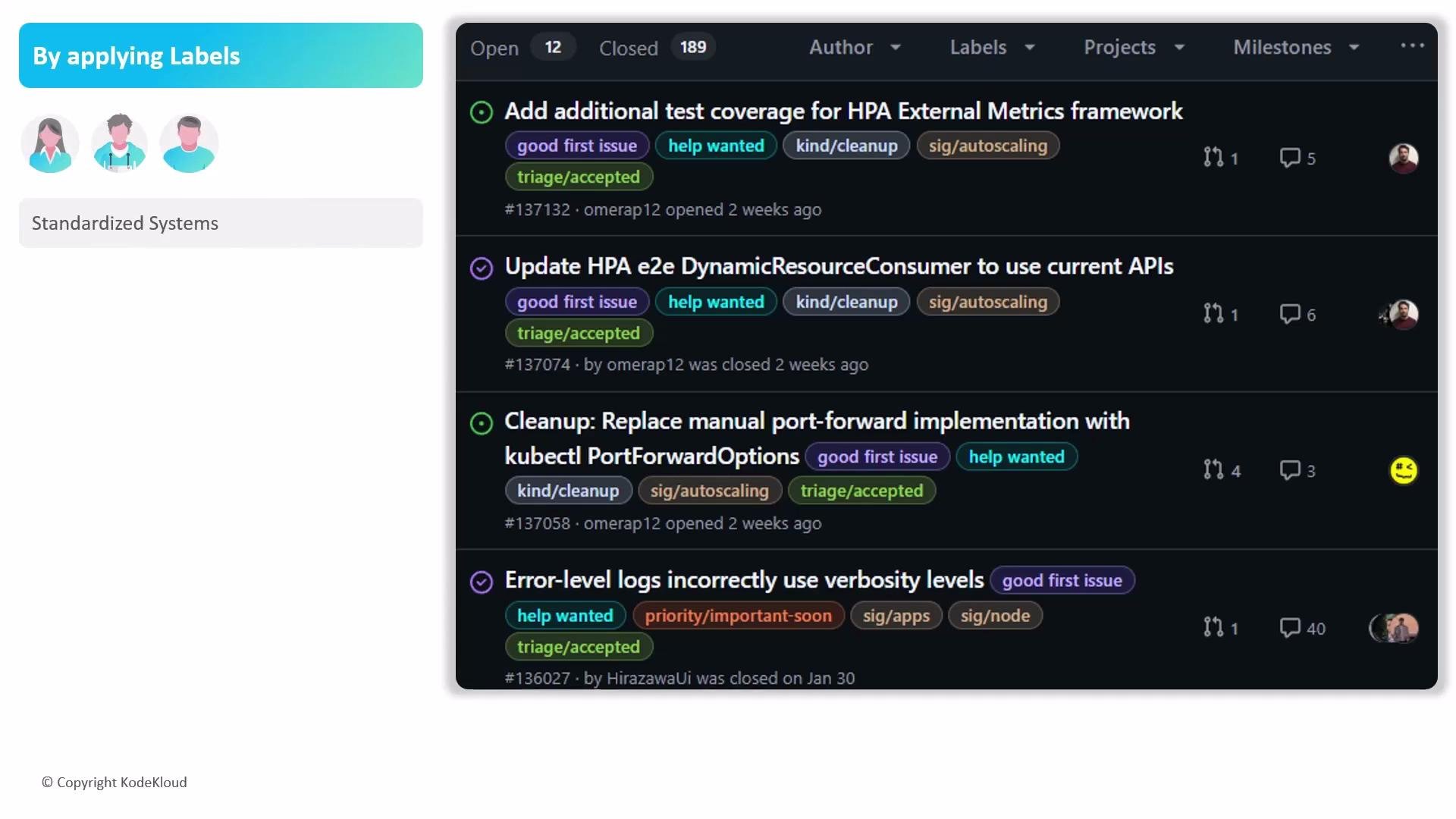Open the three-dot more options menu
Screen dimensions: 1456x819
pos(1412,45)
